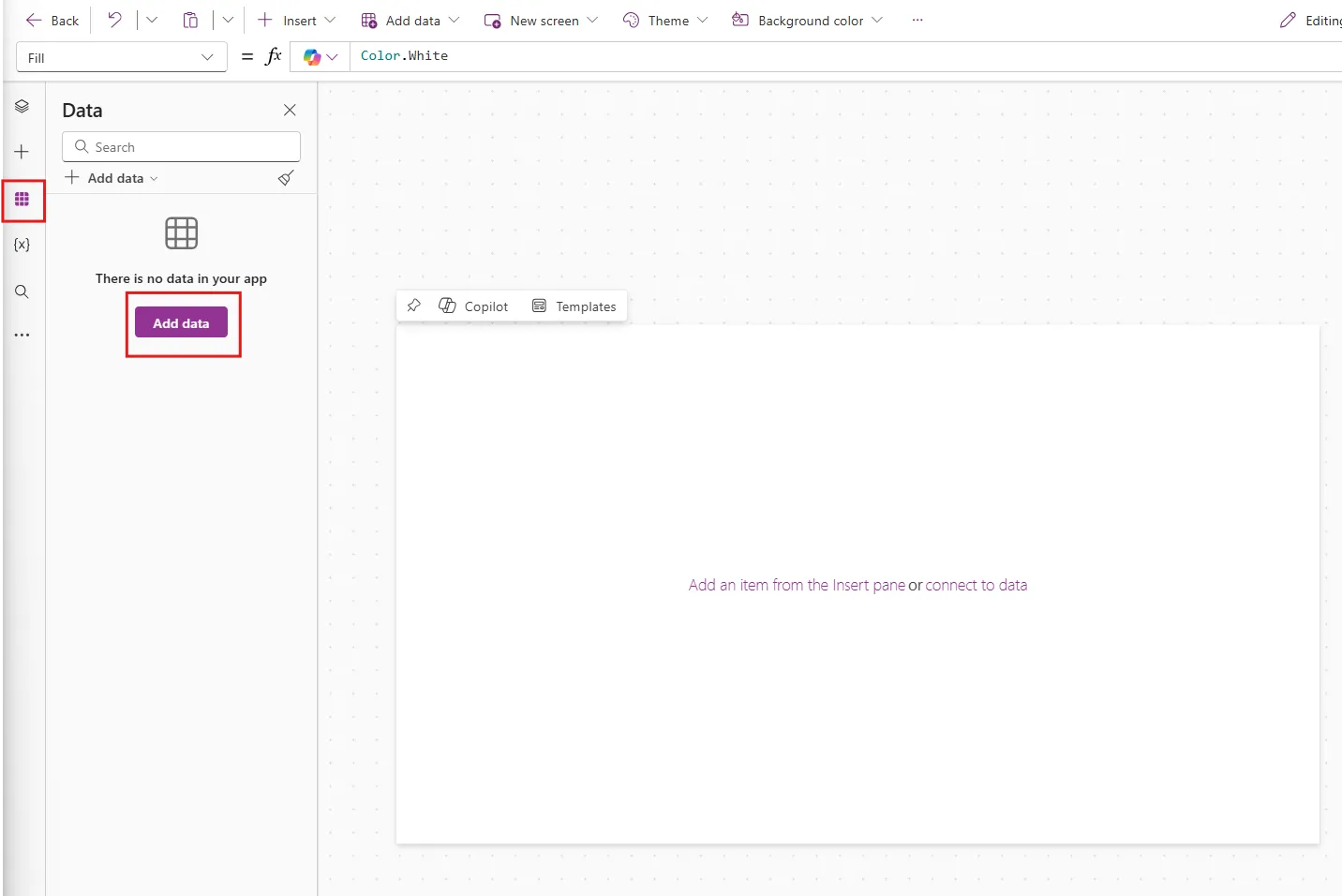1342x896 pixels.
Task: Close the Data pane
Action: tap(290, 111)
